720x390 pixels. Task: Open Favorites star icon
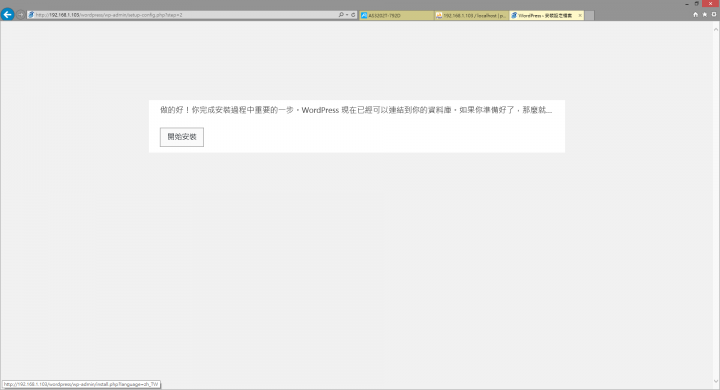(705, 15)
